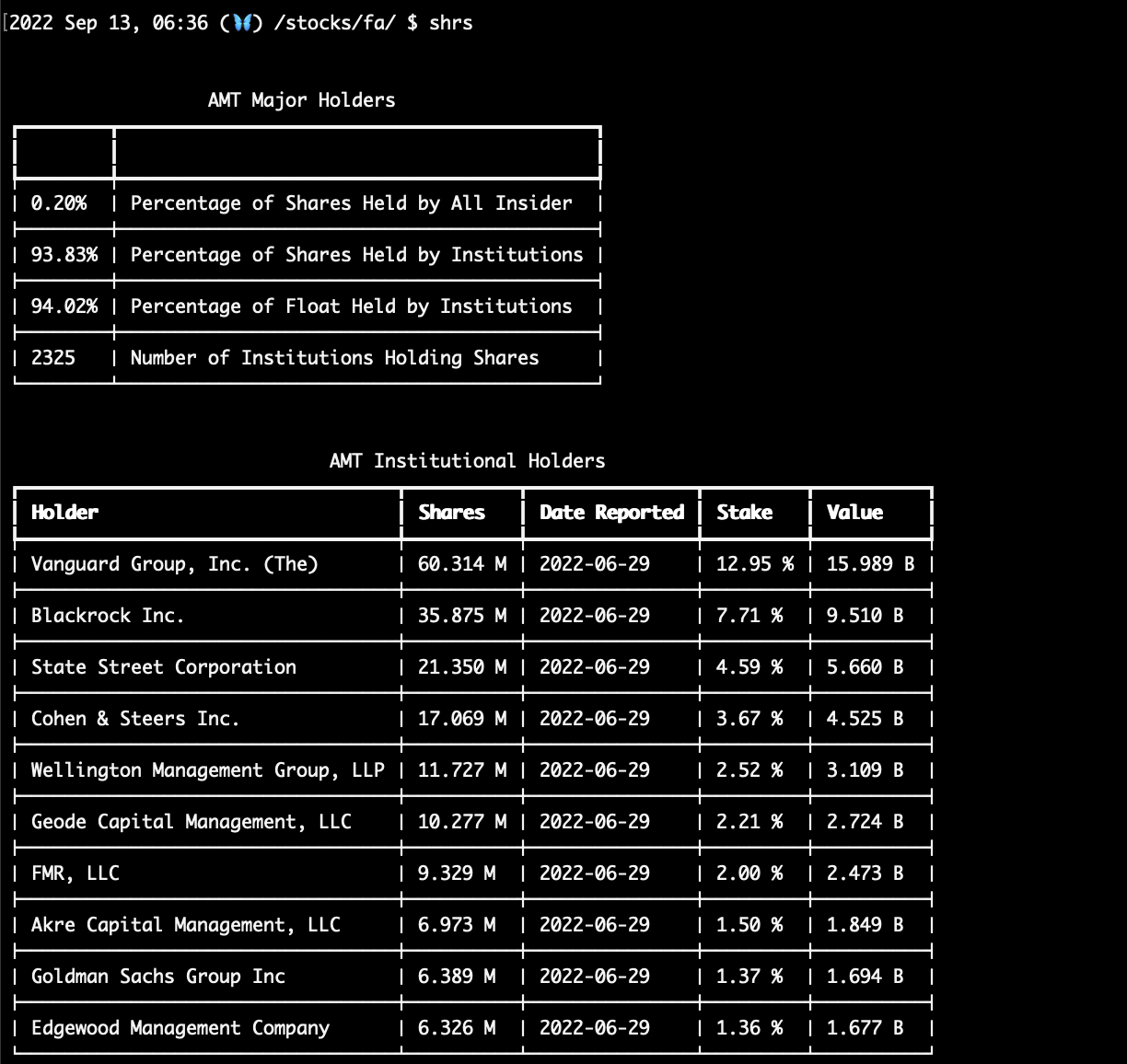Select the '0.20%' insider value
Viewport: 1127px width, 1064px height.
coord(59,203)
